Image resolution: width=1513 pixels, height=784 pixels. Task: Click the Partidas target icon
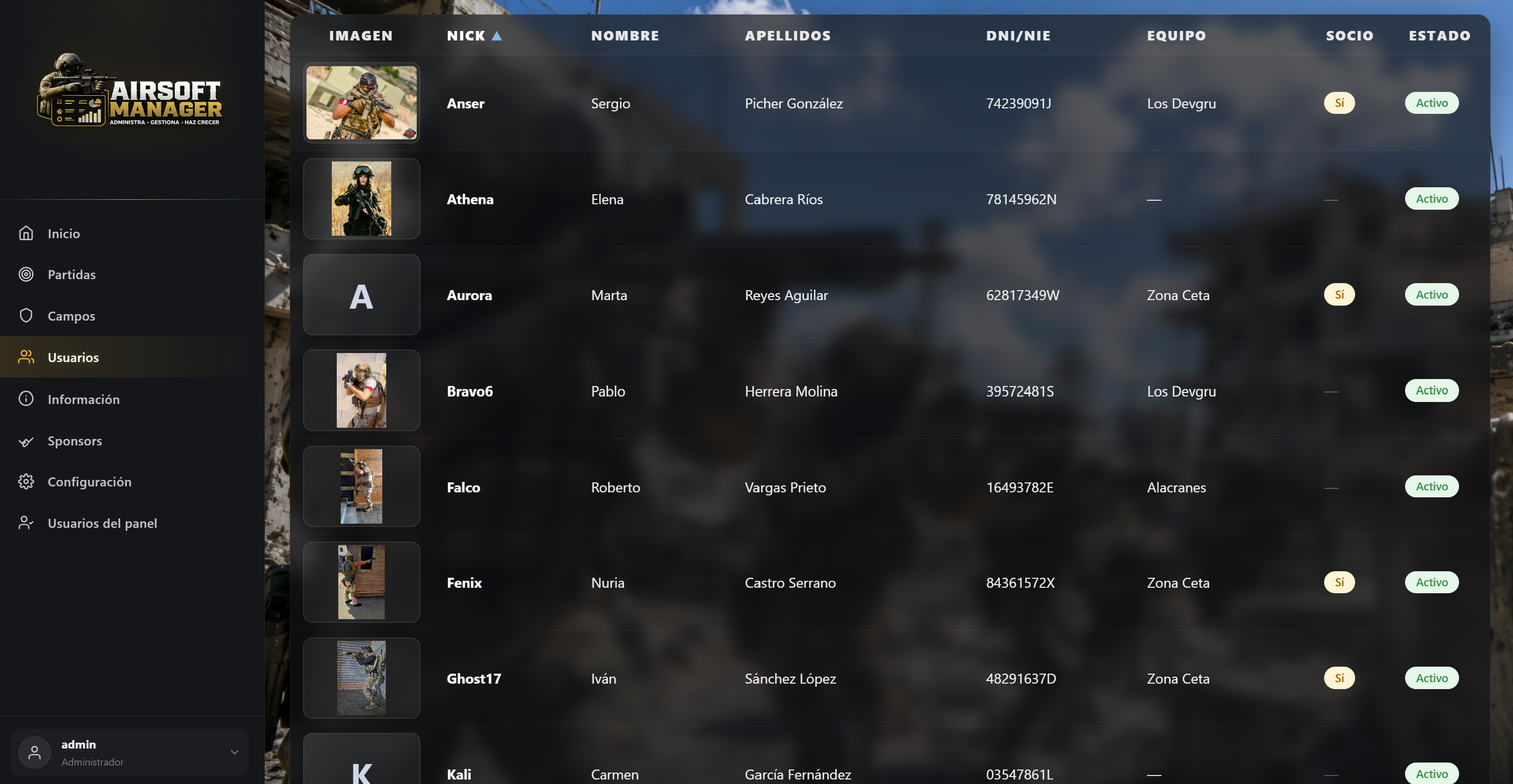click(26, 274)
